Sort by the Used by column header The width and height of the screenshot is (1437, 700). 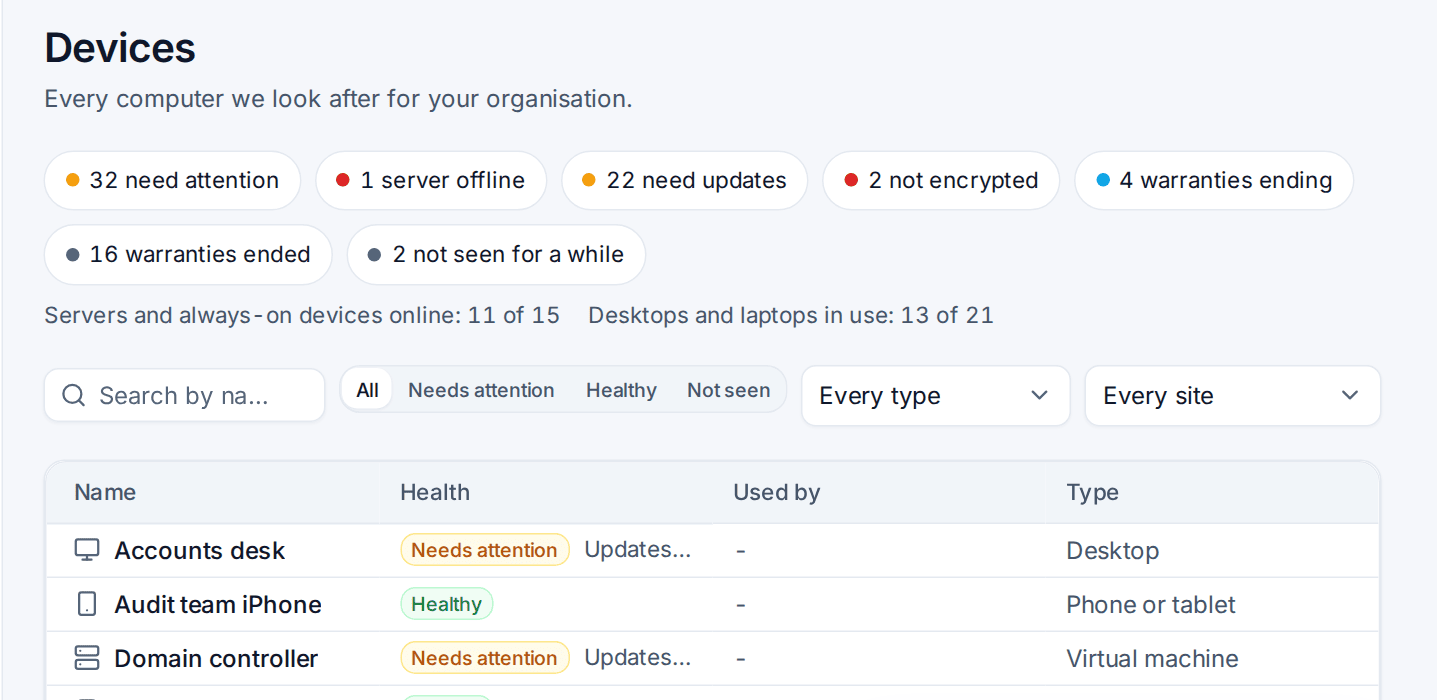pyautogui.click(x=777, y=492)
